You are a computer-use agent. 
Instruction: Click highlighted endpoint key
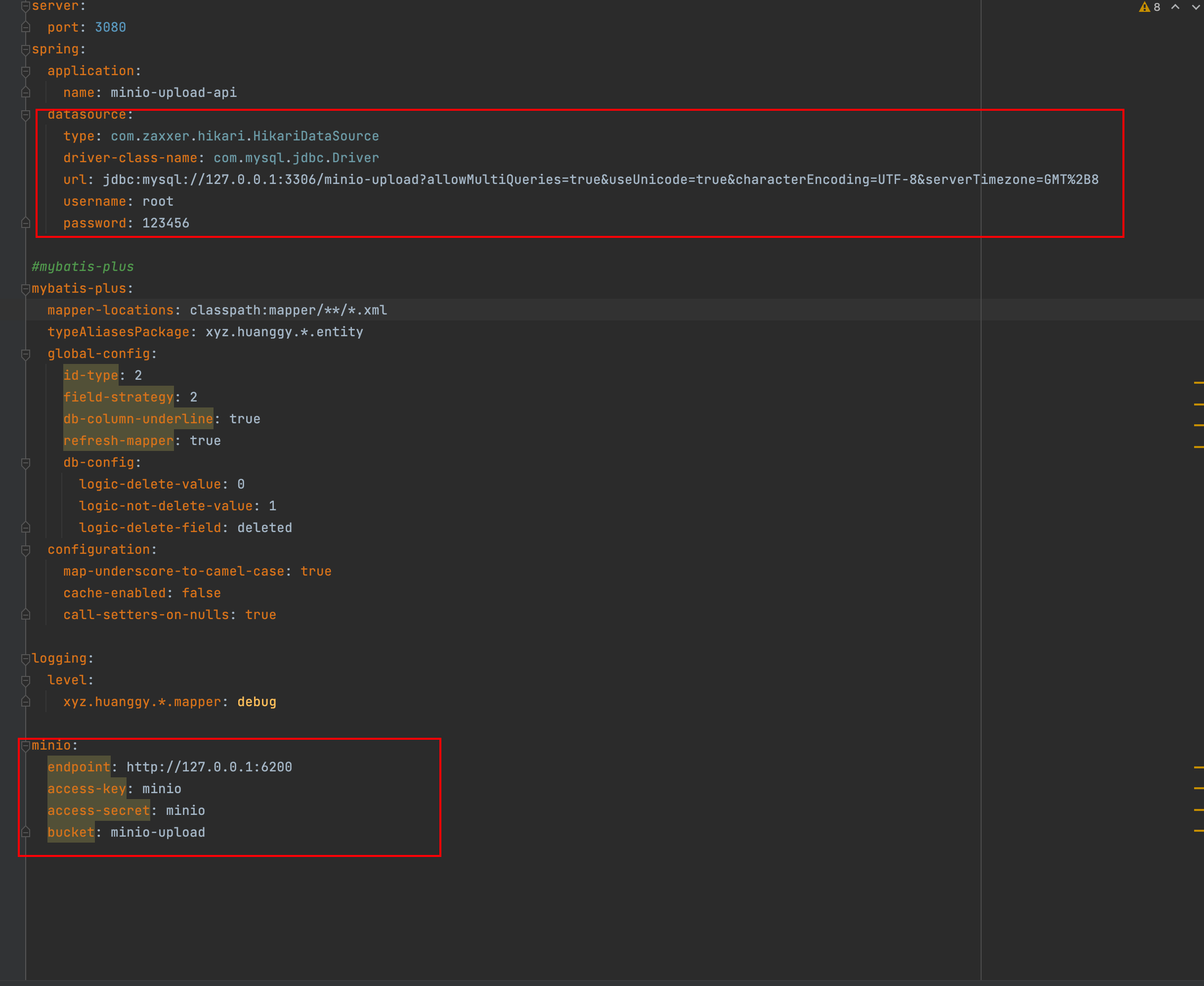(x=79, y=767)
